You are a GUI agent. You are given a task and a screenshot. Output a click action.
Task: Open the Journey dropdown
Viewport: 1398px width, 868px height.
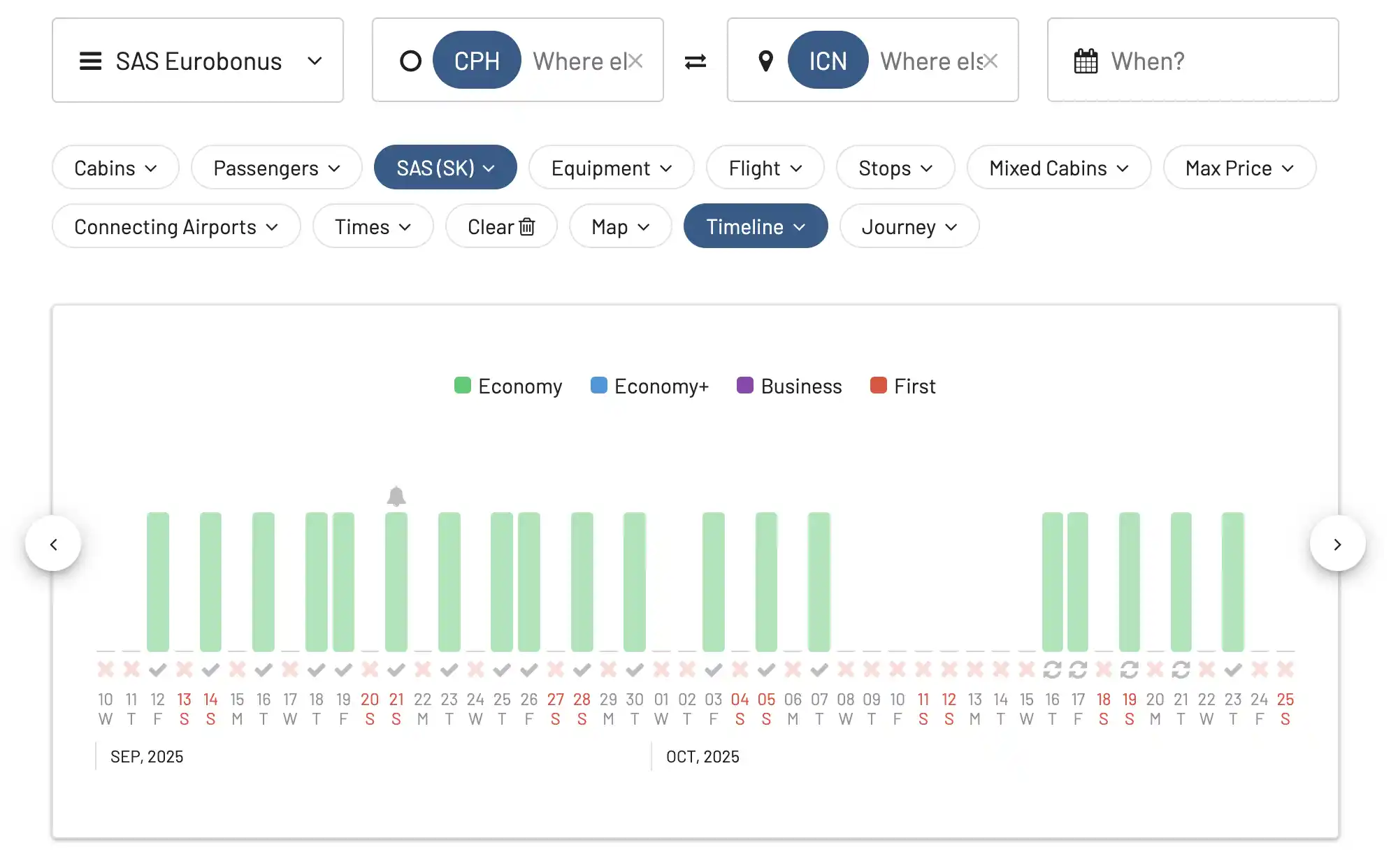[909, 226]
